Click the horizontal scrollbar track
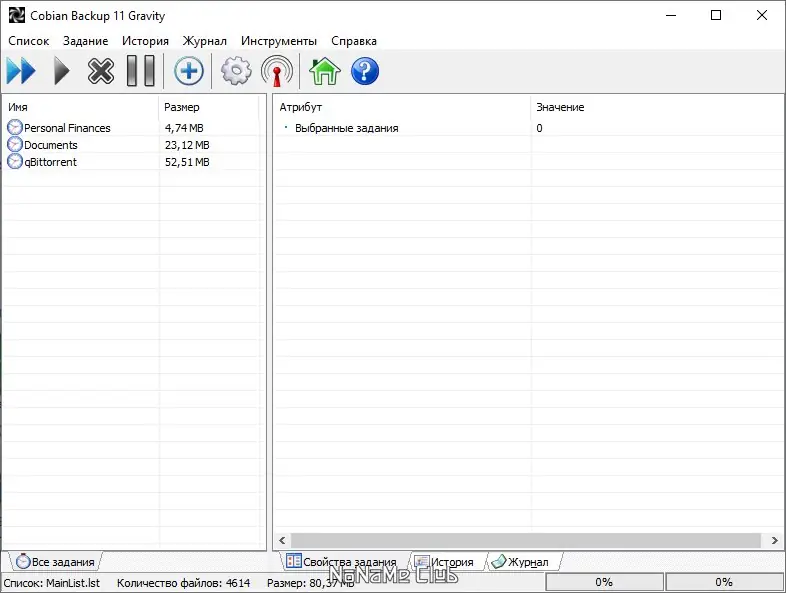 (526, 540)
